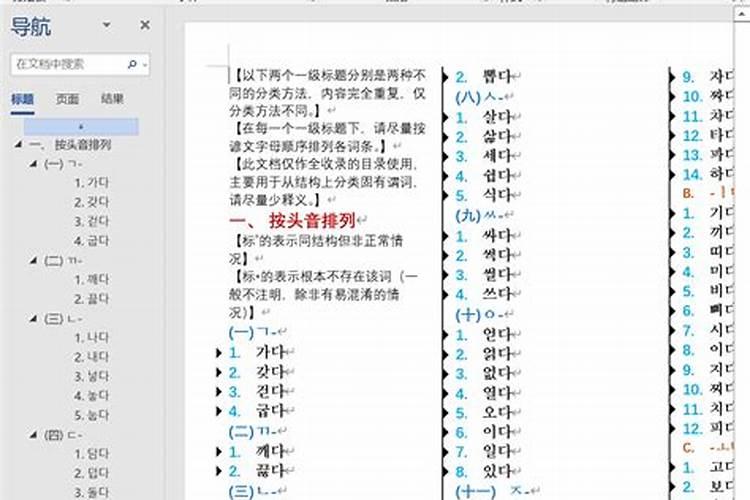750x500 pixels.
Task: Collapse triangle beside 3. 걷다 in document
Action: coord(219,392)
